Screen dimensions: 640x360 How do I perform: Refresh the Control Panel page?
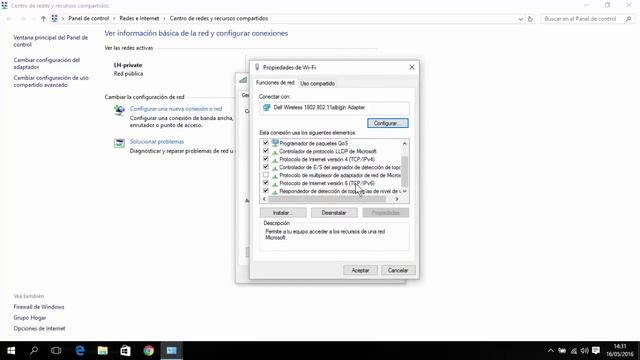(x=530, y=19)
